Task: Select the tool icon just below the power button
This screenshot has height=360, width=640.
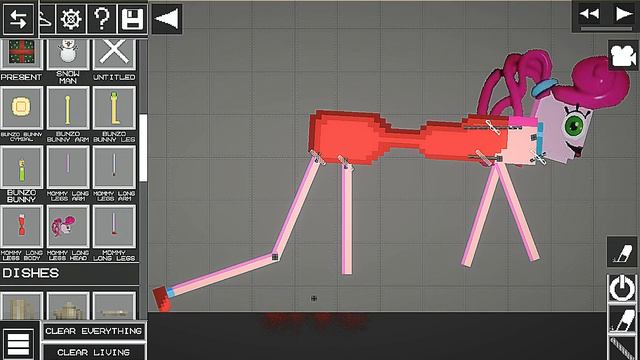Action: [622, 320]
